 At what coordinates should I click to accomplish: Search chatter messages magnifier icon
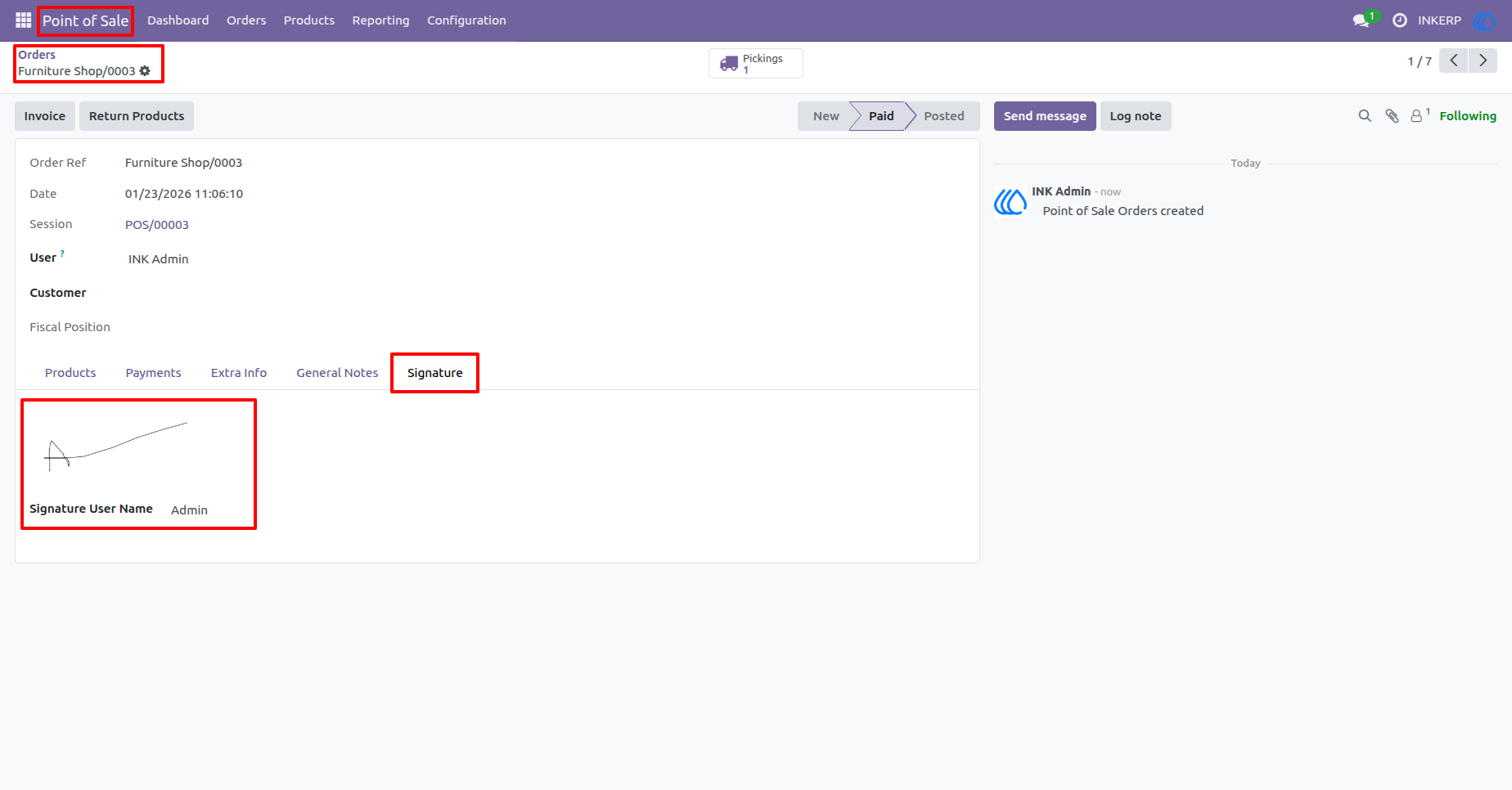[x=1365, y=116]
